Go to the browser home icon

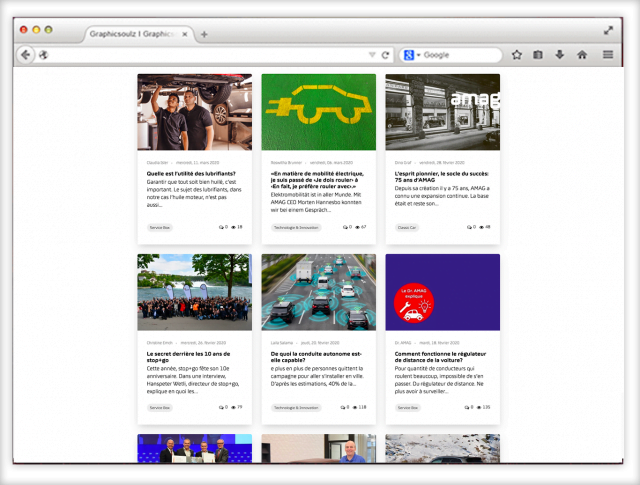click(x=582, y=55)
